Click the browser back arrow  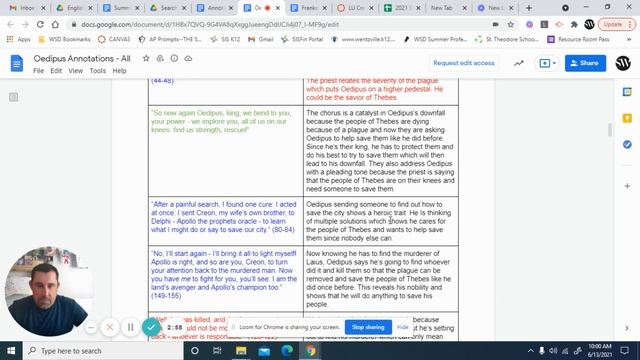tap(11, 24)
